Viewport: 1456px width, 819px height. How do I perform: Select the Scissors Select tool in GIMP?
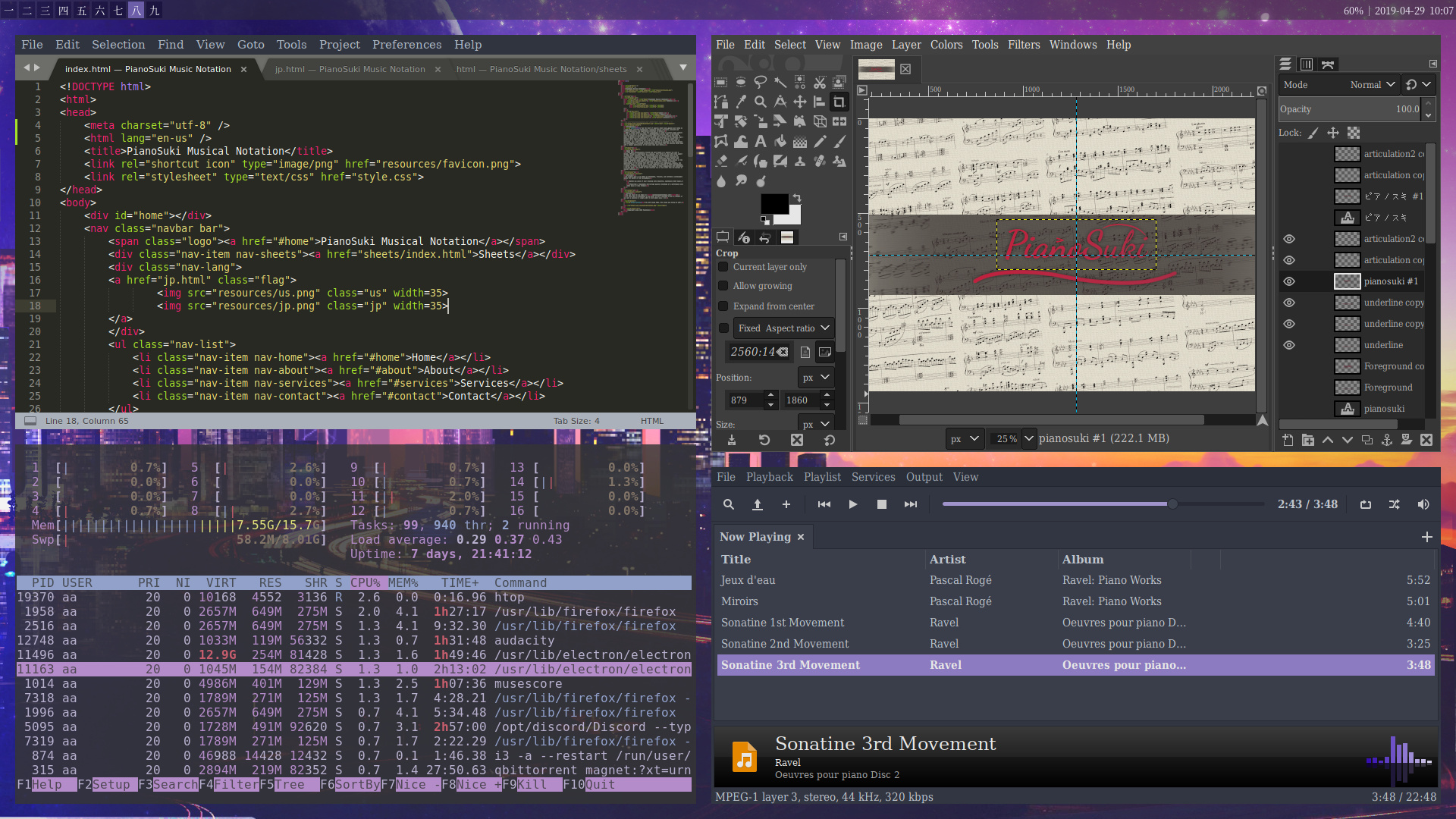820,82
